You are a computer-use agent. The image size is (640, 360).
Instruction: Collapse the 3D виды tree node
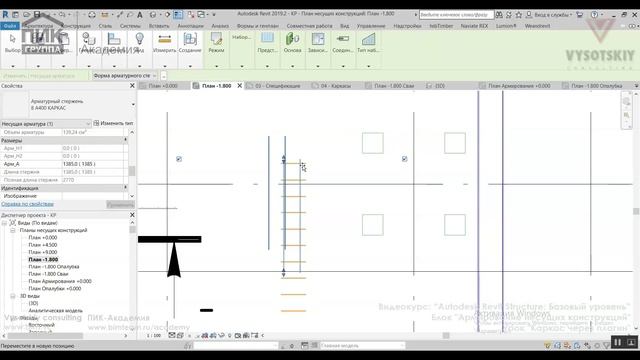pos(13,296)
